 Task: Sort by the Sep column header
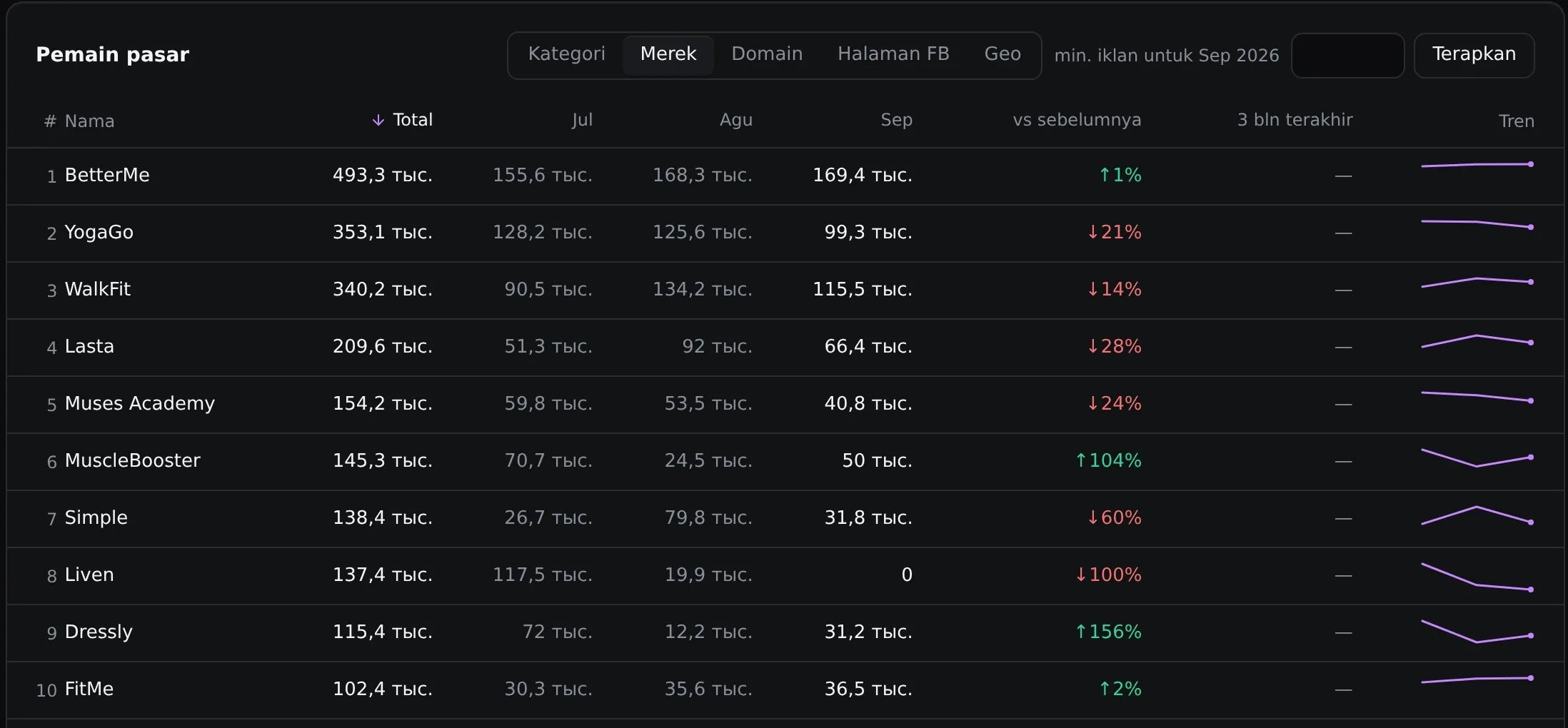[x=896, y=120]
